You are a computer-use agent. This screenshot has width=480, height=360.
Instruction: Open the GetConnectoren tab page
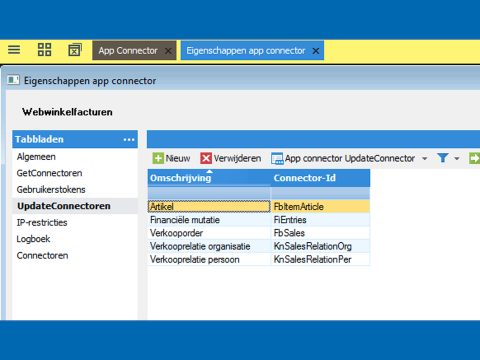(x=49, y=173)
